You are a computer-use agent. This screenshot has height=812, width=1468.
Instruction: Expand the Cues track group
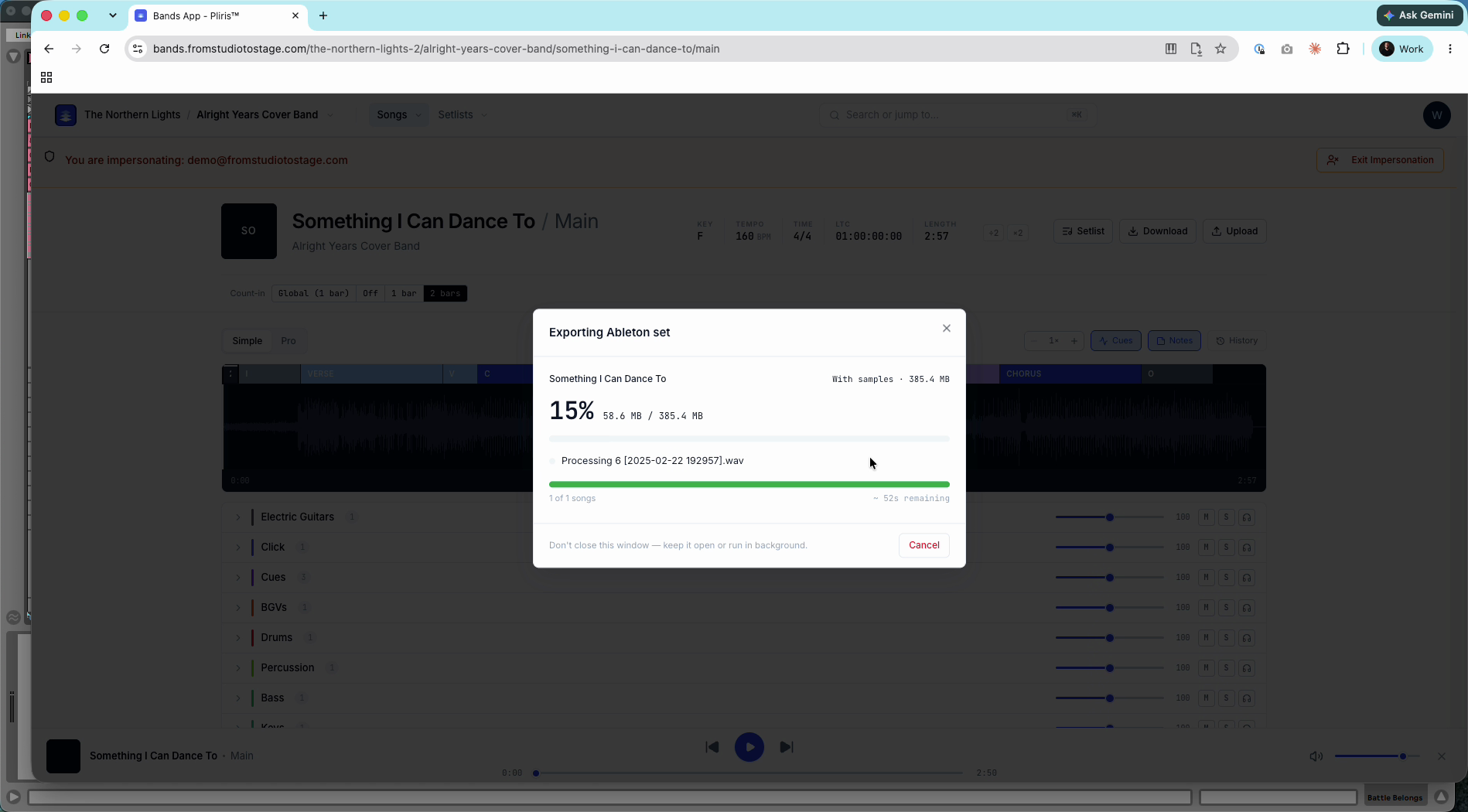(x=238, y=578)
